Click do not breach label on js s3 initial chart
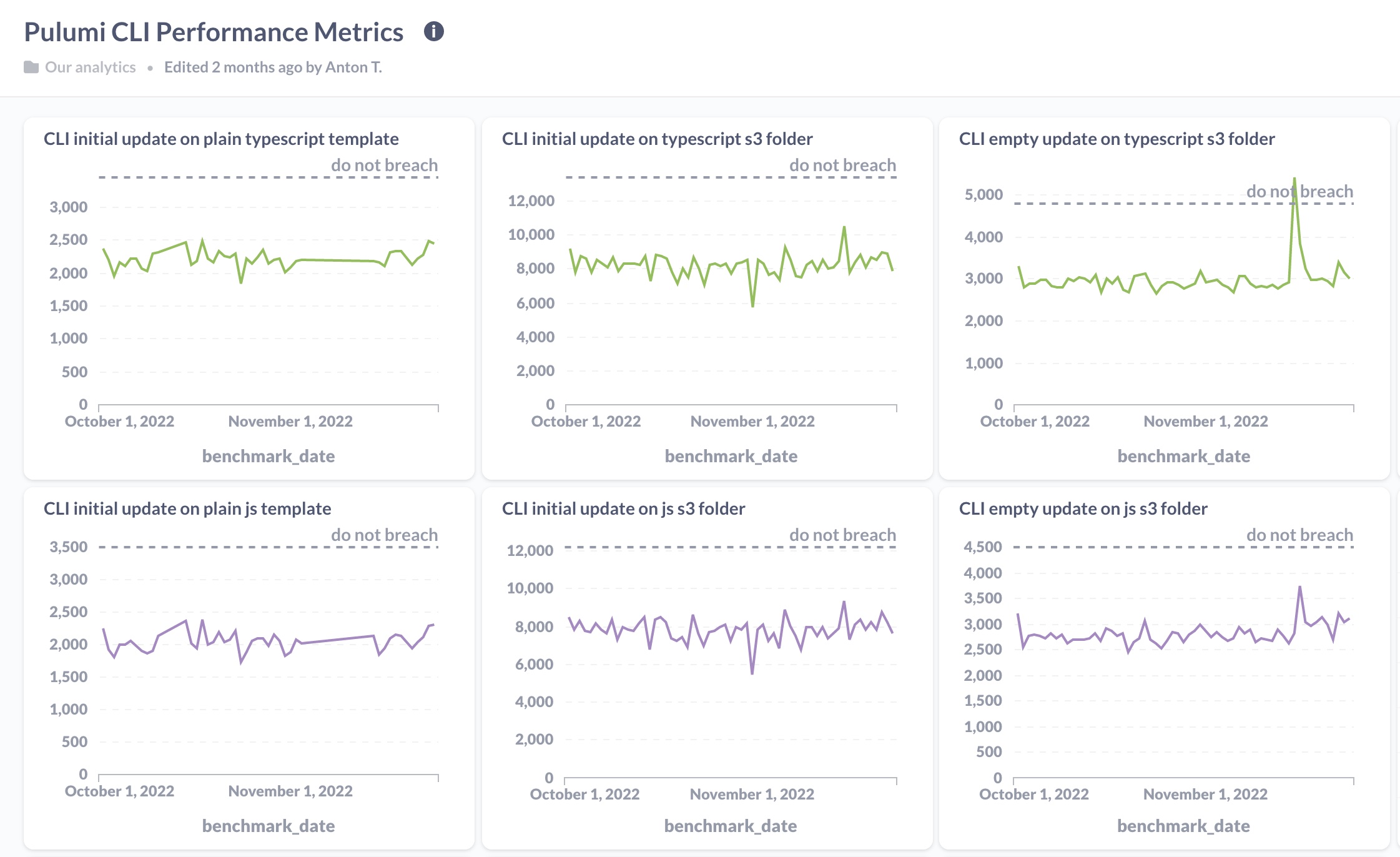1400x857 pixels. pyautogui.click(x=842, y=535)
